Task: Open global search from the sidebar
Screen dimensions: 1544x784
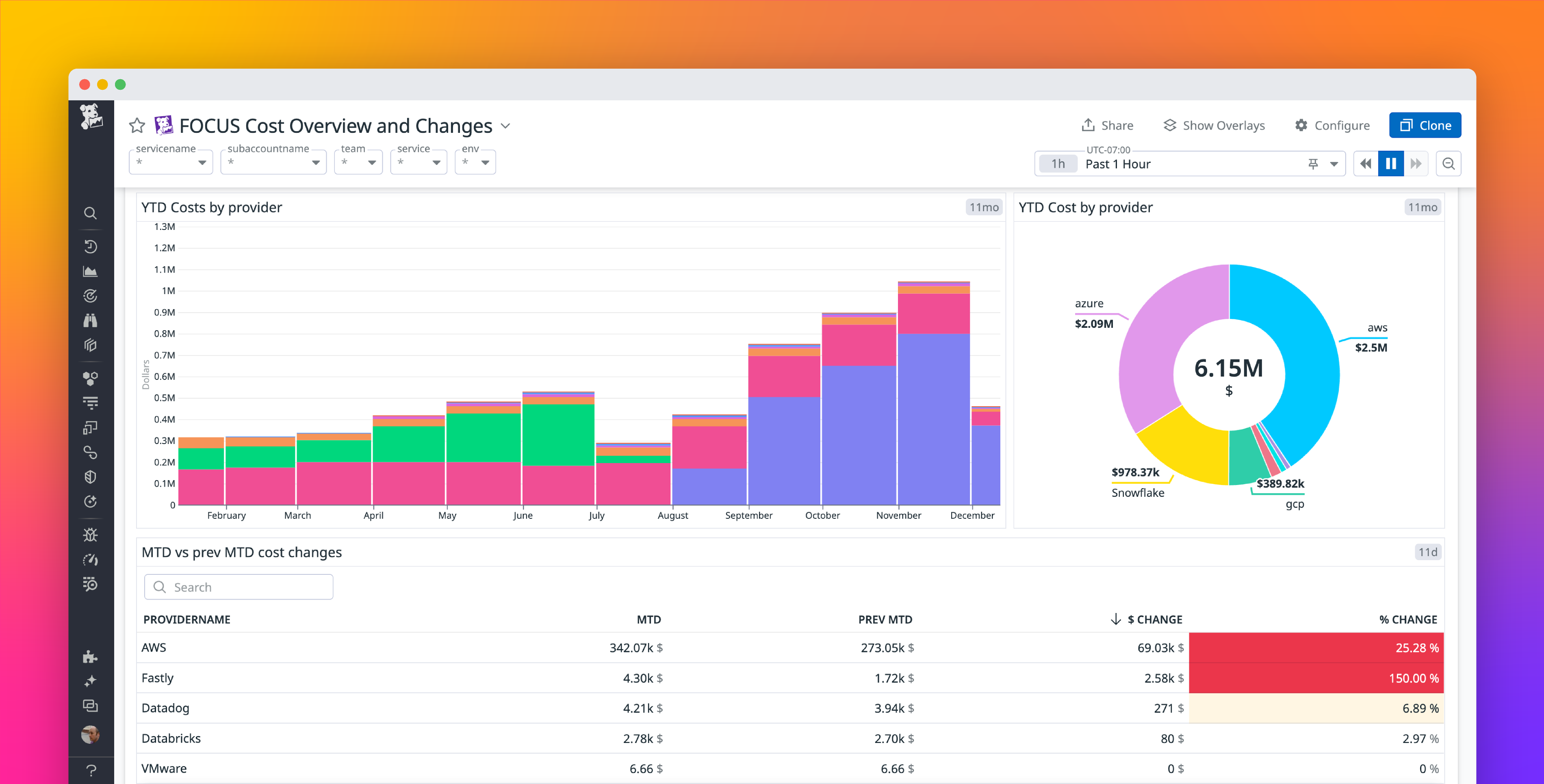Action: point(91,213)
